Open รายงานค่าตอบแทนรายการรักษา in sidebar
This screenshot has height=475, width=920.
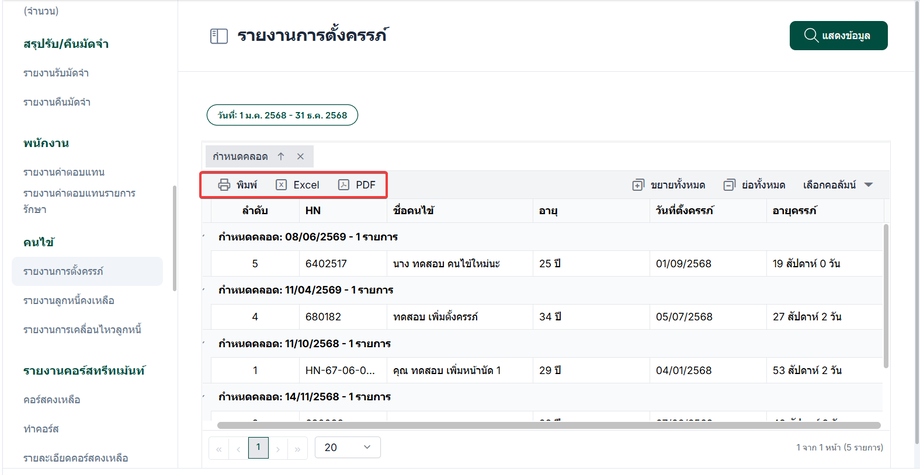pyautogui.click(x=80, y=201)
